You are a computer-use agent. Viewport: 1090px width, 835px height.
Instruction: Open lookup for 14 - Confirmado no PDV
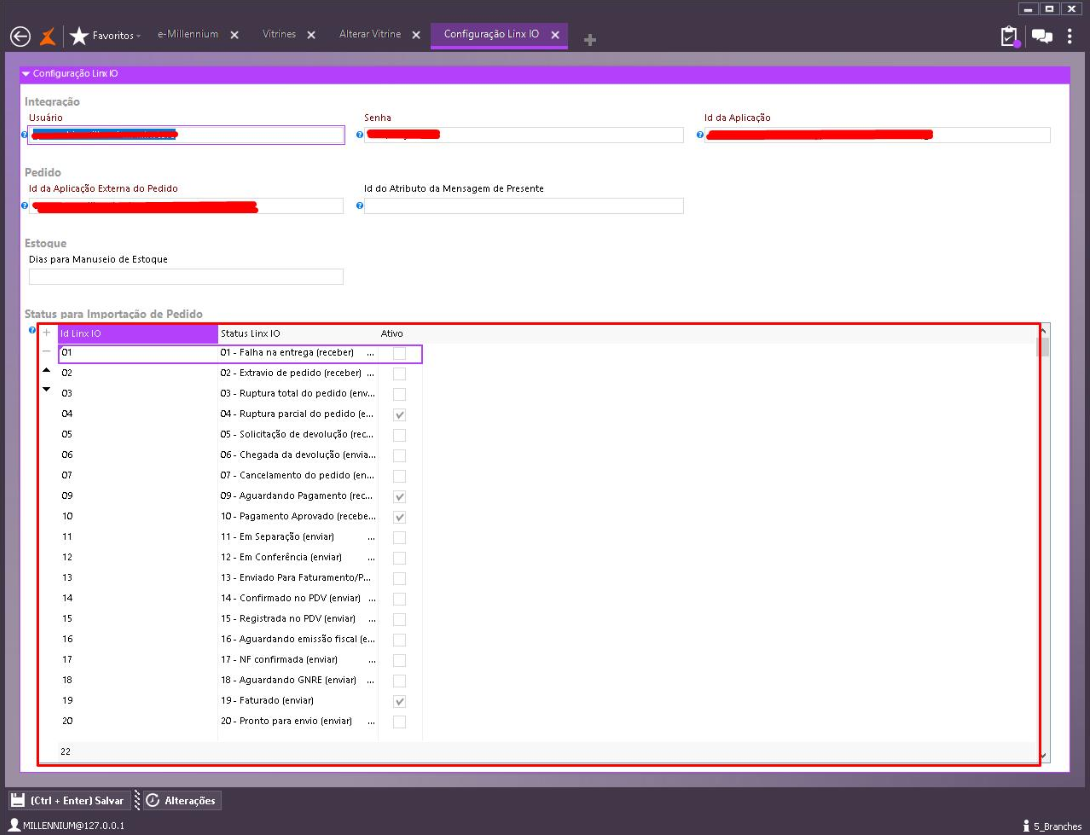coord(371,599)
